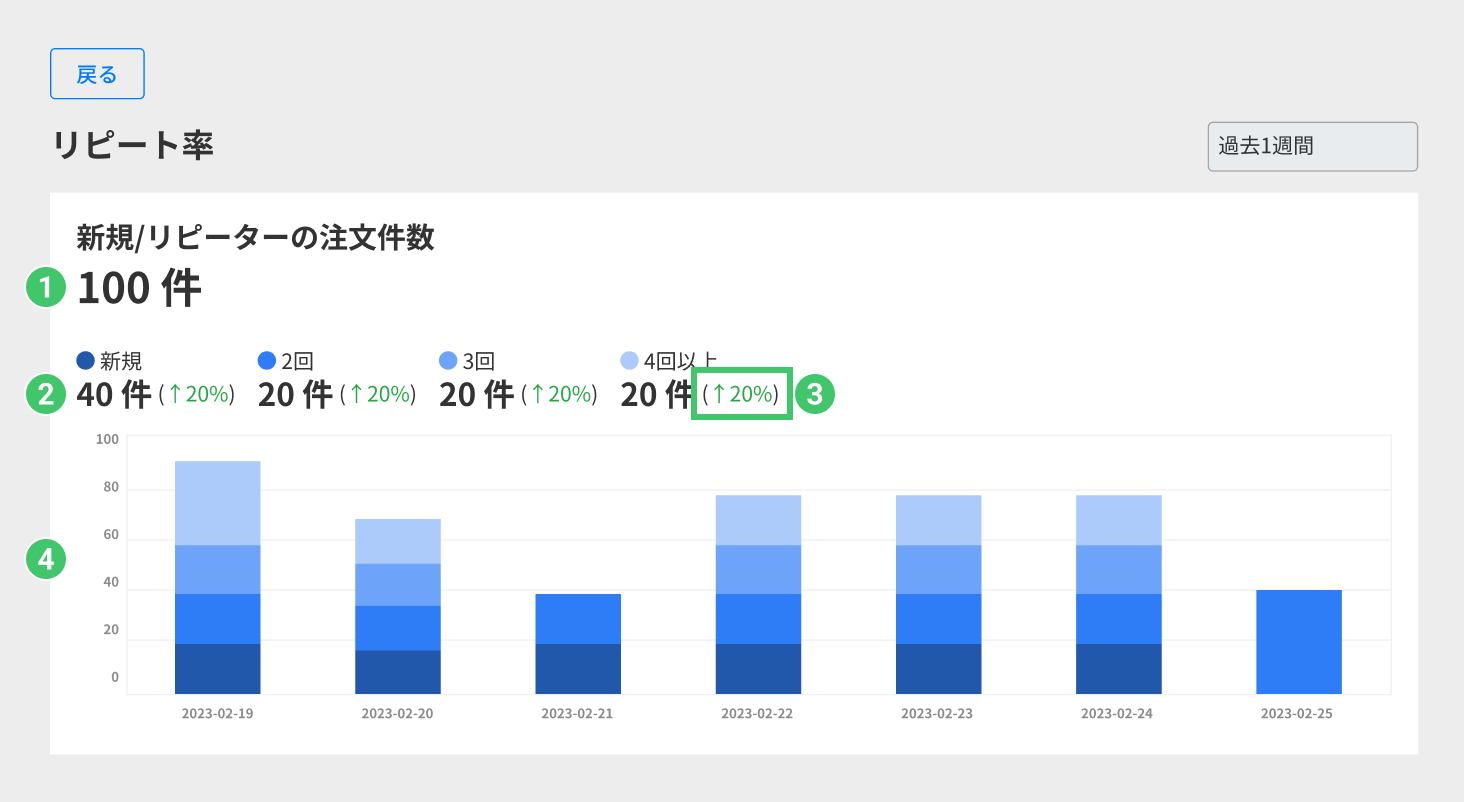This screenshot has height=802, width=1464.
Task: Click green annotation badge number 1
Action: [x=45, y=289]
